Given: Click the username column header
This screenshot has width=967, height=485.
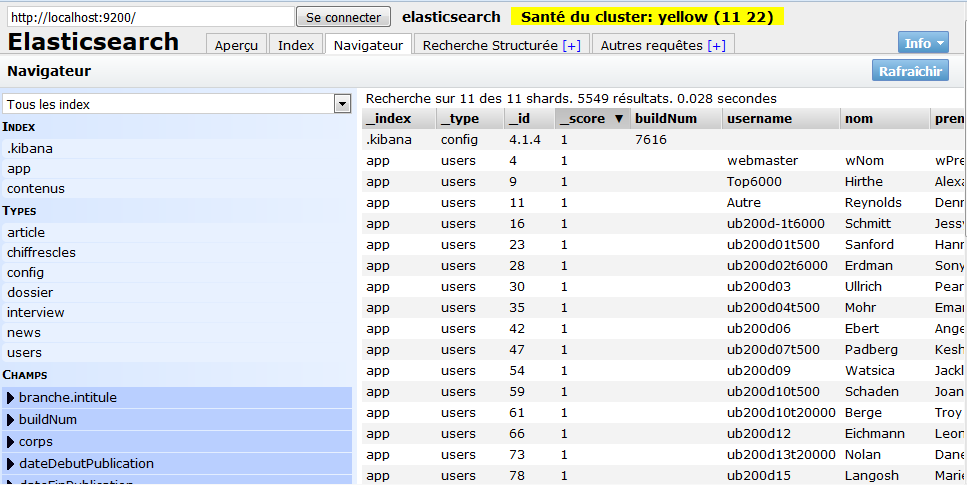Looking at the screenshot, I should click(x=759, y=119).
